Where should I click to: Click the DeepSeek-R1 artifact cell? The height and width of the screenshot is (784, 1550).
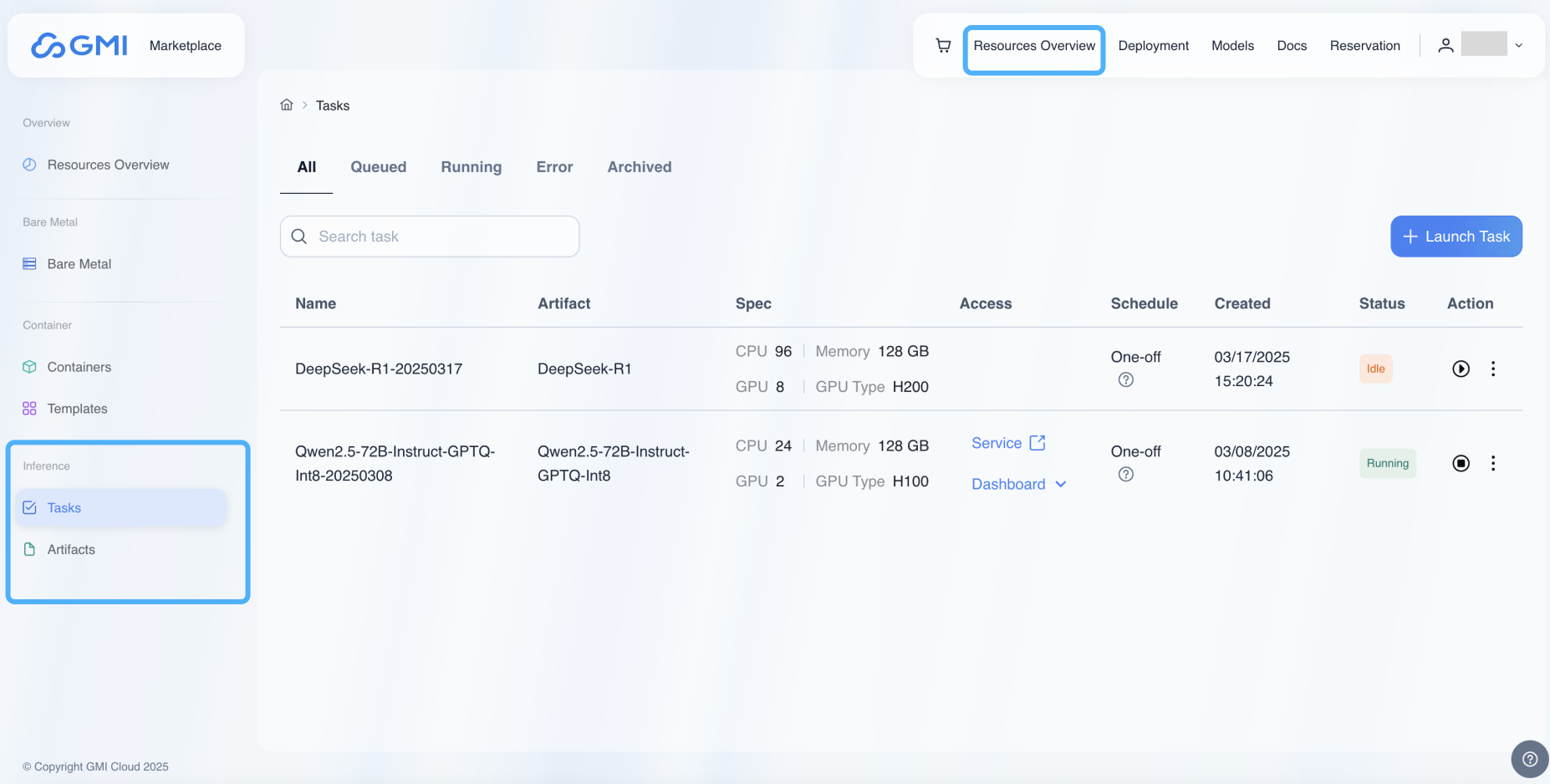click(584, 369)
